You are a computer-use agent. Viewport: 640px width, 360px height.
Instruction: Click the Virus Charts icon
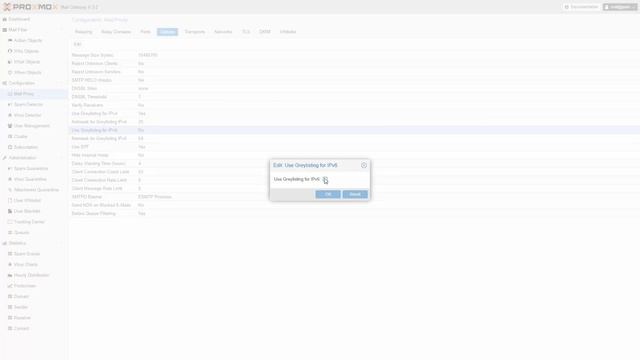10,264
